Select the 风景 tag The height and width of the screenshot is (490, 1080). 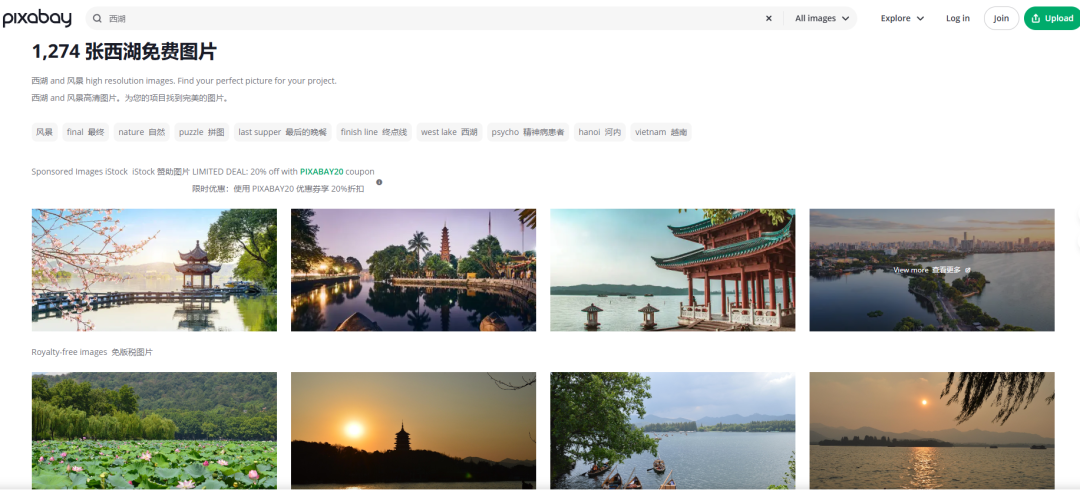[x=44, y=132]
